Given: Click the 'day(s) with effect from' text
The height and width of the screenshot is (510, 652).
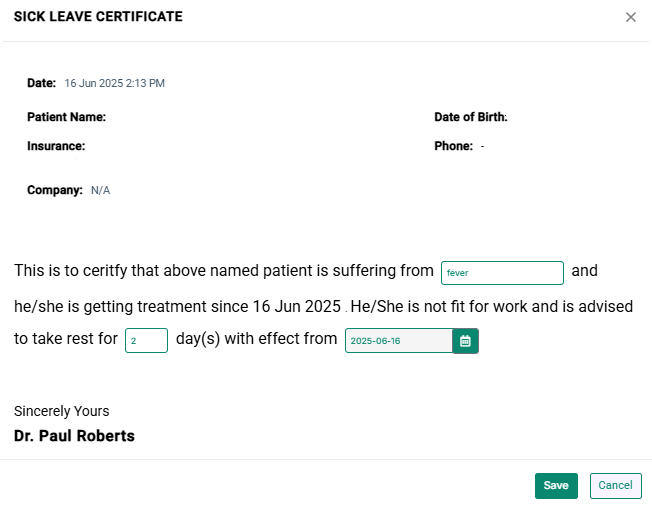Looking at the screenshot, I should (257, 339).
